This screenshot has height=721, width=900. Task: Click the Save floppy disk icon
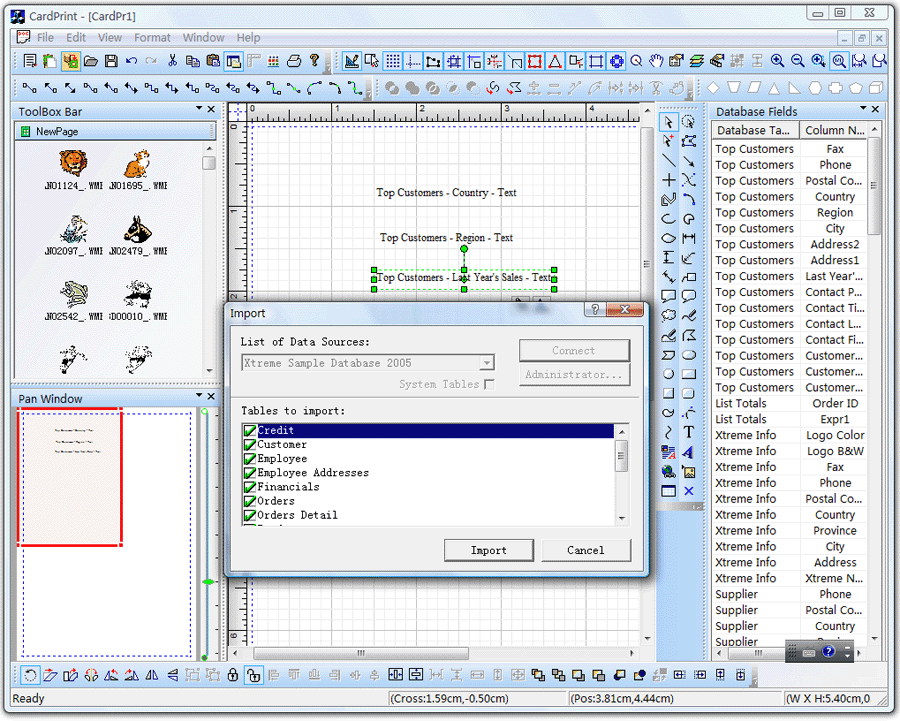tap(111, 61)
